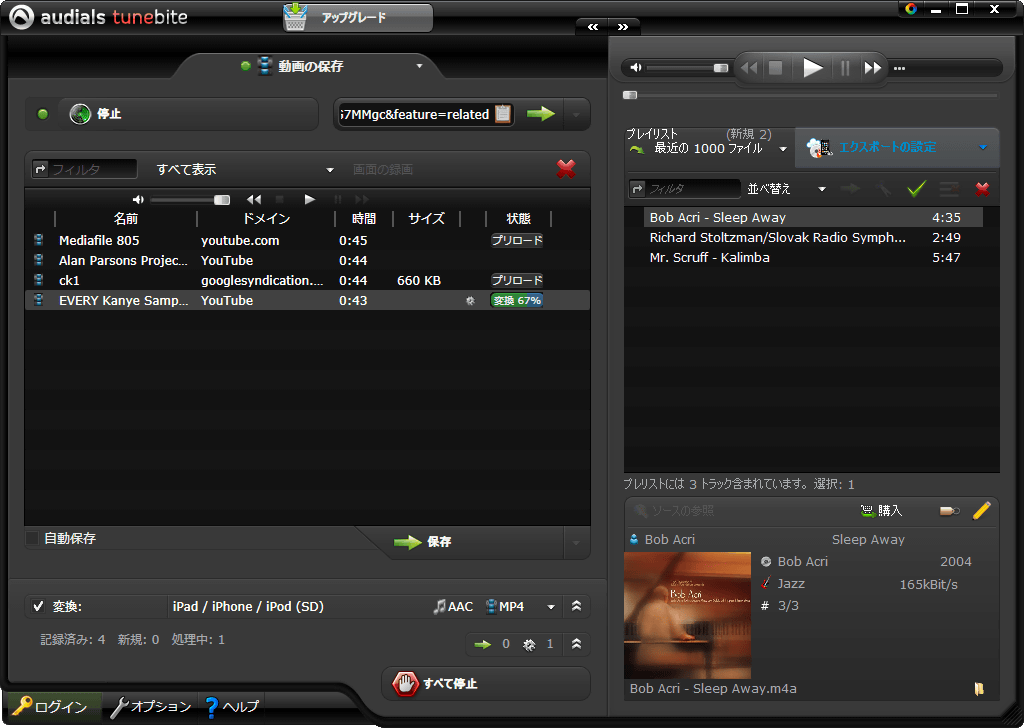Open the MP4 output format dropdown arrow

point(551,607)
